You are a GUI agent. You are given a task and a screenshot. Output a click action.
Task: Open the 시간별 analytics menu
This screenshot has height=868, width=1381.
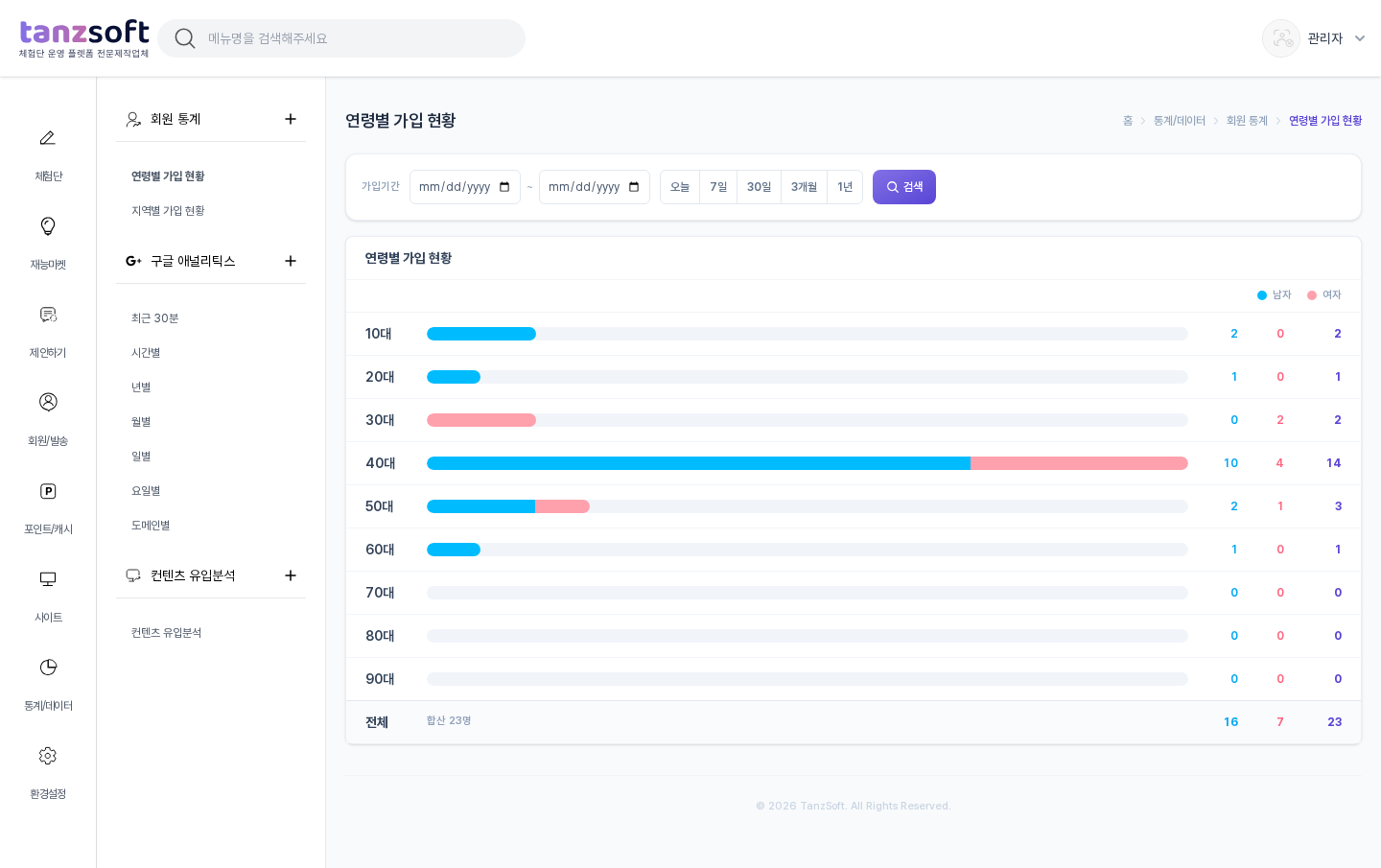point(146,353)
